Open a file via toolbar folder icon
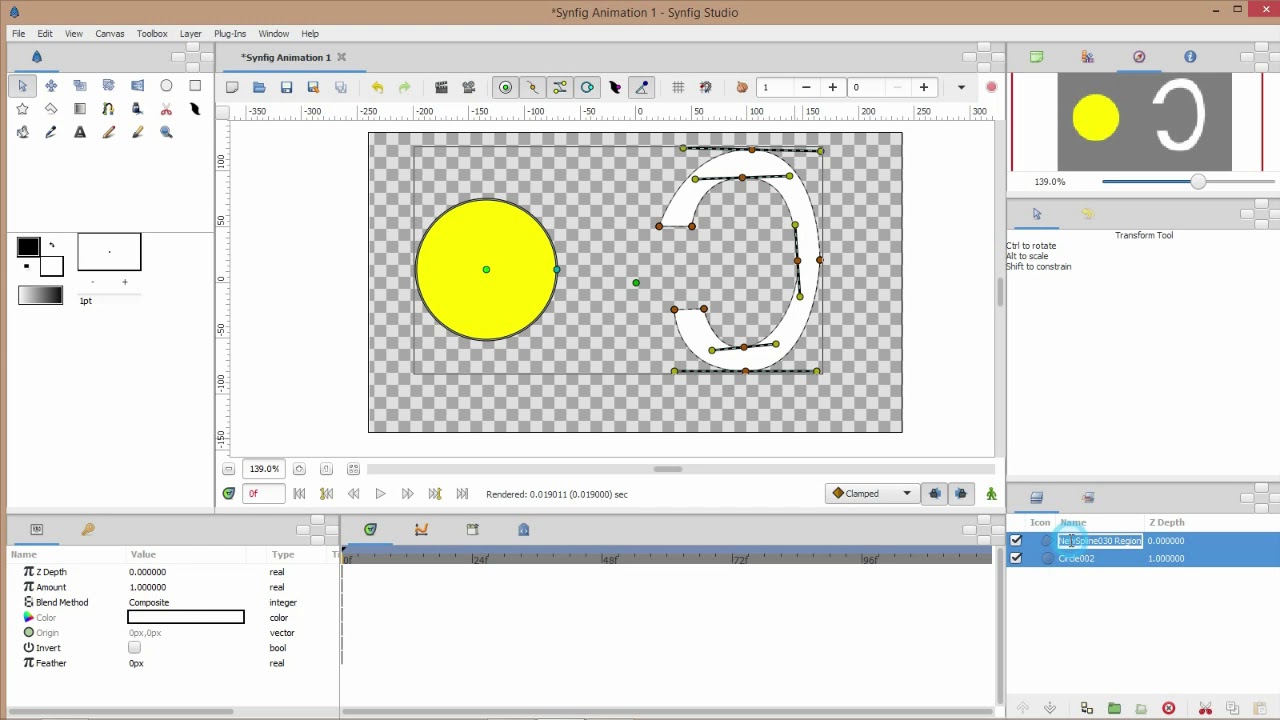This screenshot has height=720, width=1280. (259, 88)
